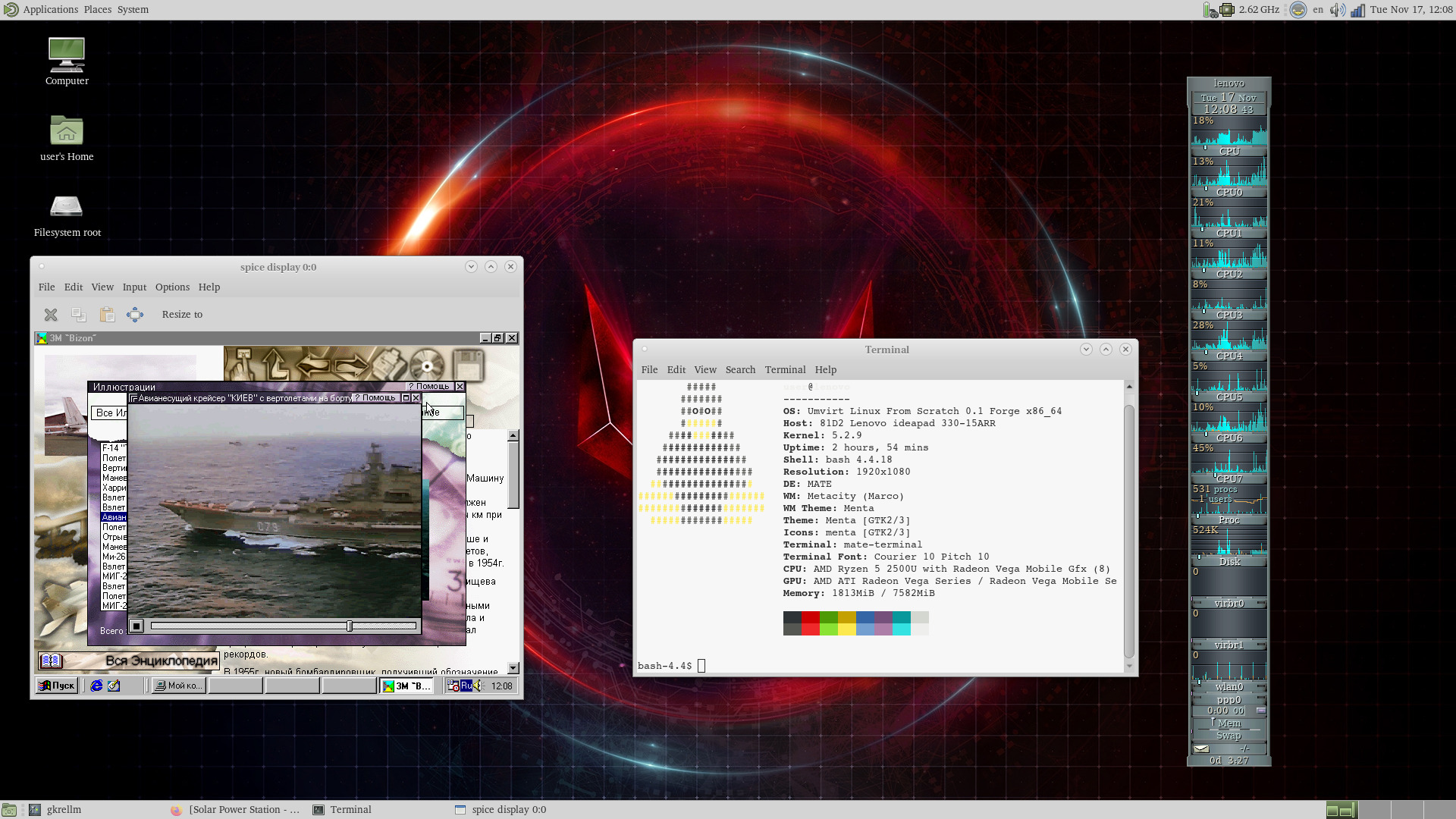Image resolution: width=1456 pixels, height=819 pixels.
Task: Go back with the left arrow icon
Action: 313,366
